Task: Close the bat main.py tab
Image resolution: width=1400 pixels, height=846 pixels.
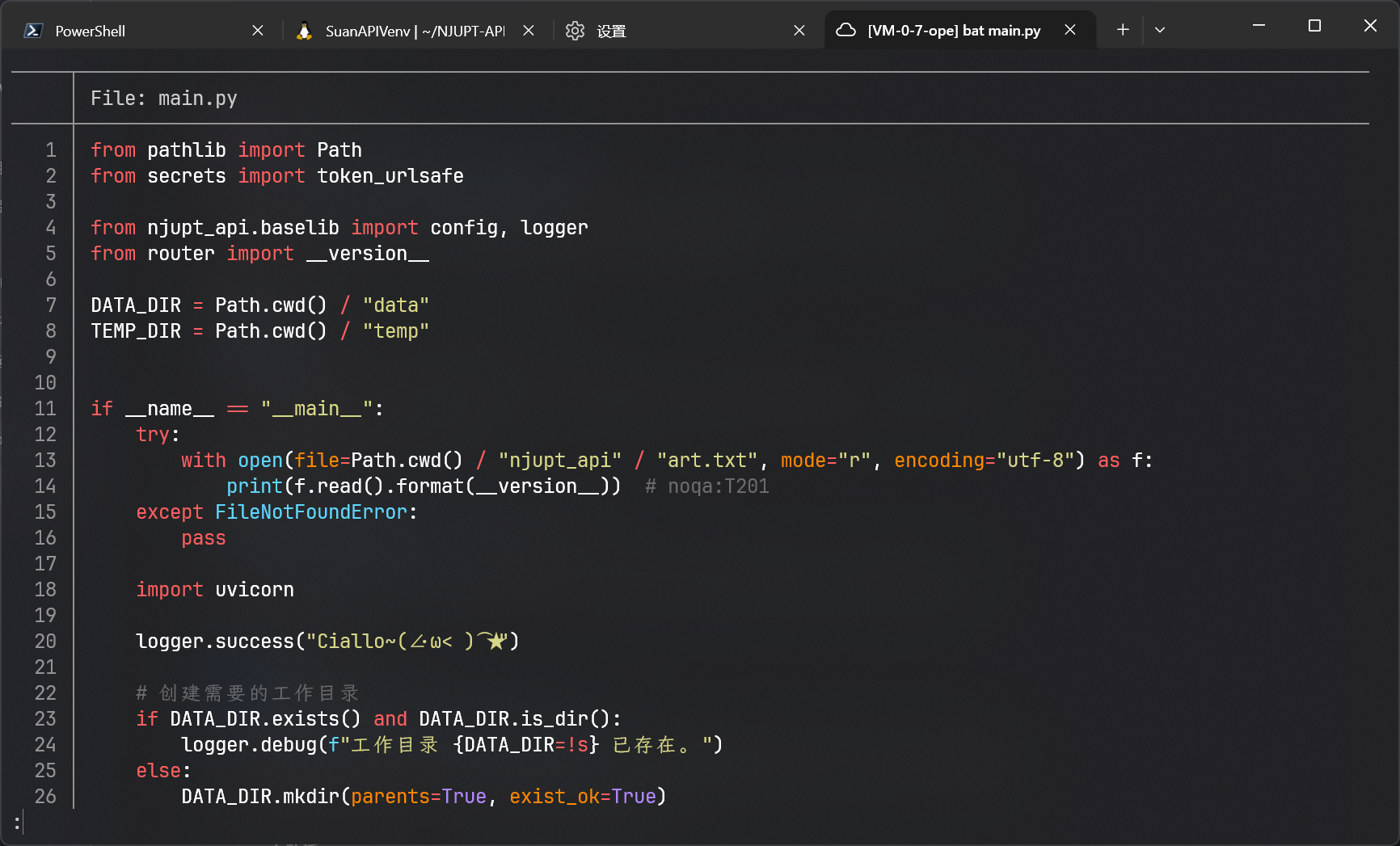Action: point(1069,31)
